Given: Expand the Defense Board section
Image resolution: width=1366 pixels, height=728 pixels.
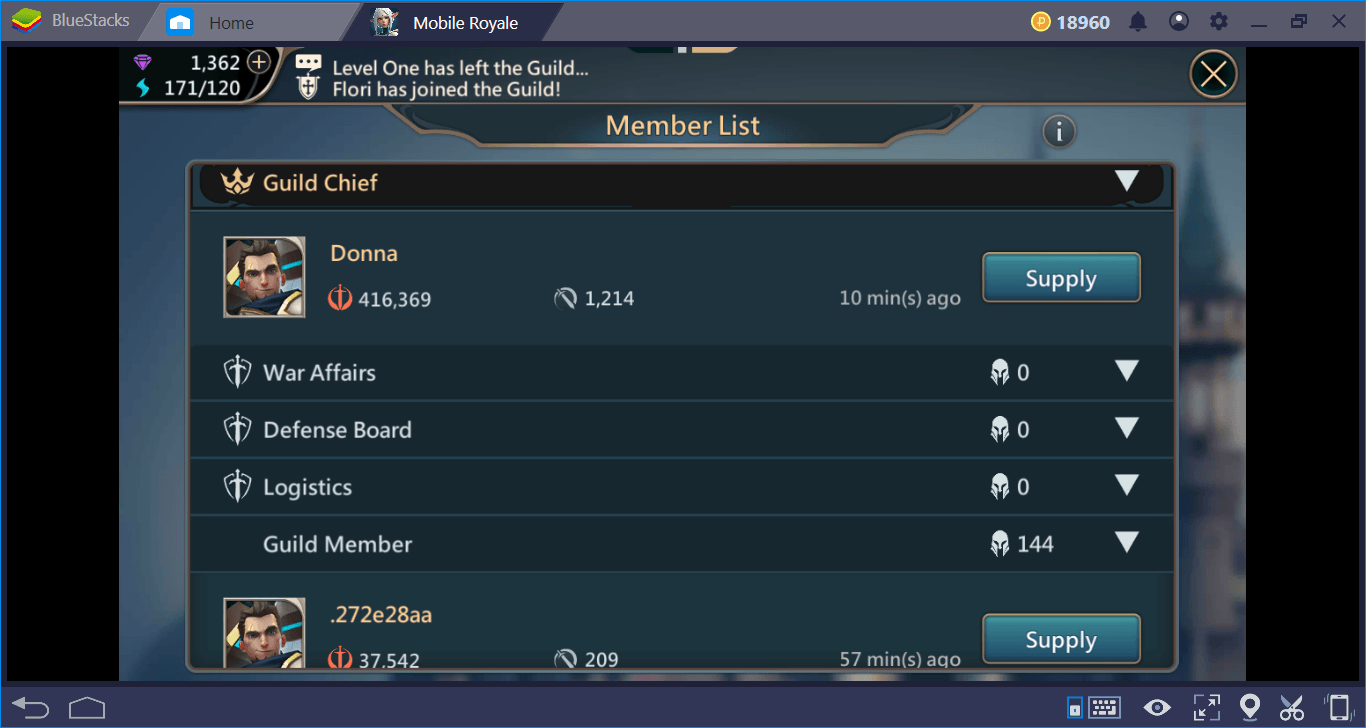Looking at the screenshot, I should pos(1127,428).
